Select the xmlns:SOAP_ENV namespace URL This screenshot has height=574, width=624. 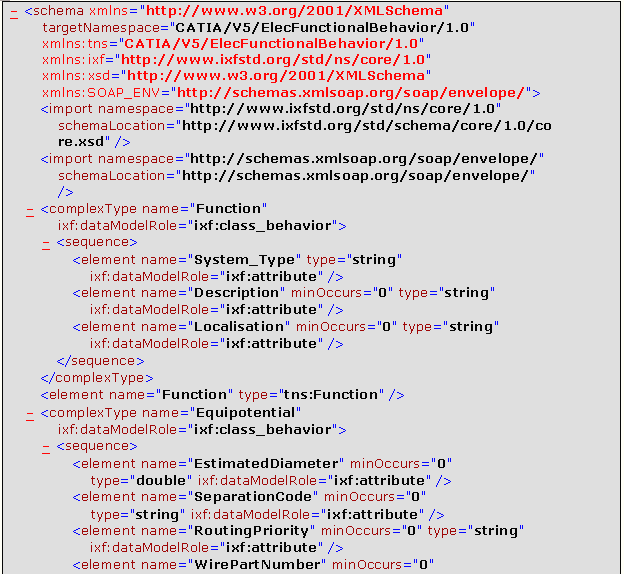pos(351,93)
